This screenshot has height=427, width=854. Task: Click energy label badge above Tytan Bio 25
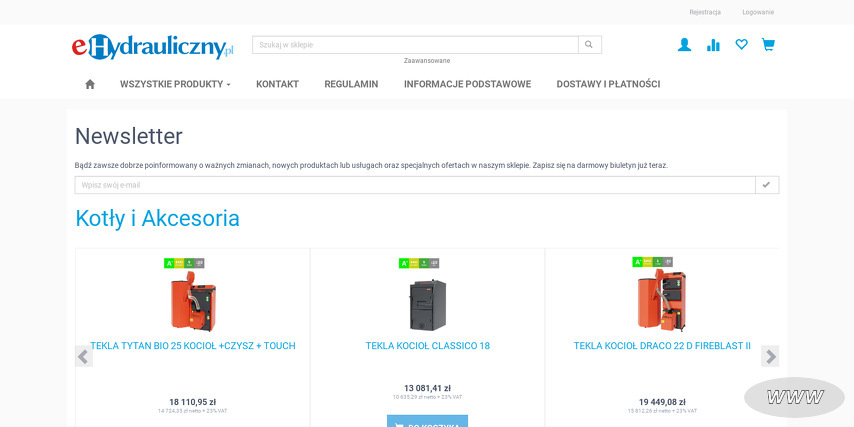[x=184, y=263]
